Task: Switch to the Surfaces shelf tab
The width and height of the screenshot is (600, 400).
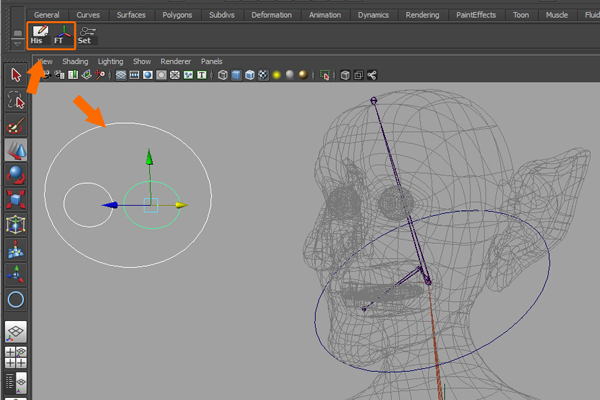Action: pyautogui.click(x=131, y=15)
